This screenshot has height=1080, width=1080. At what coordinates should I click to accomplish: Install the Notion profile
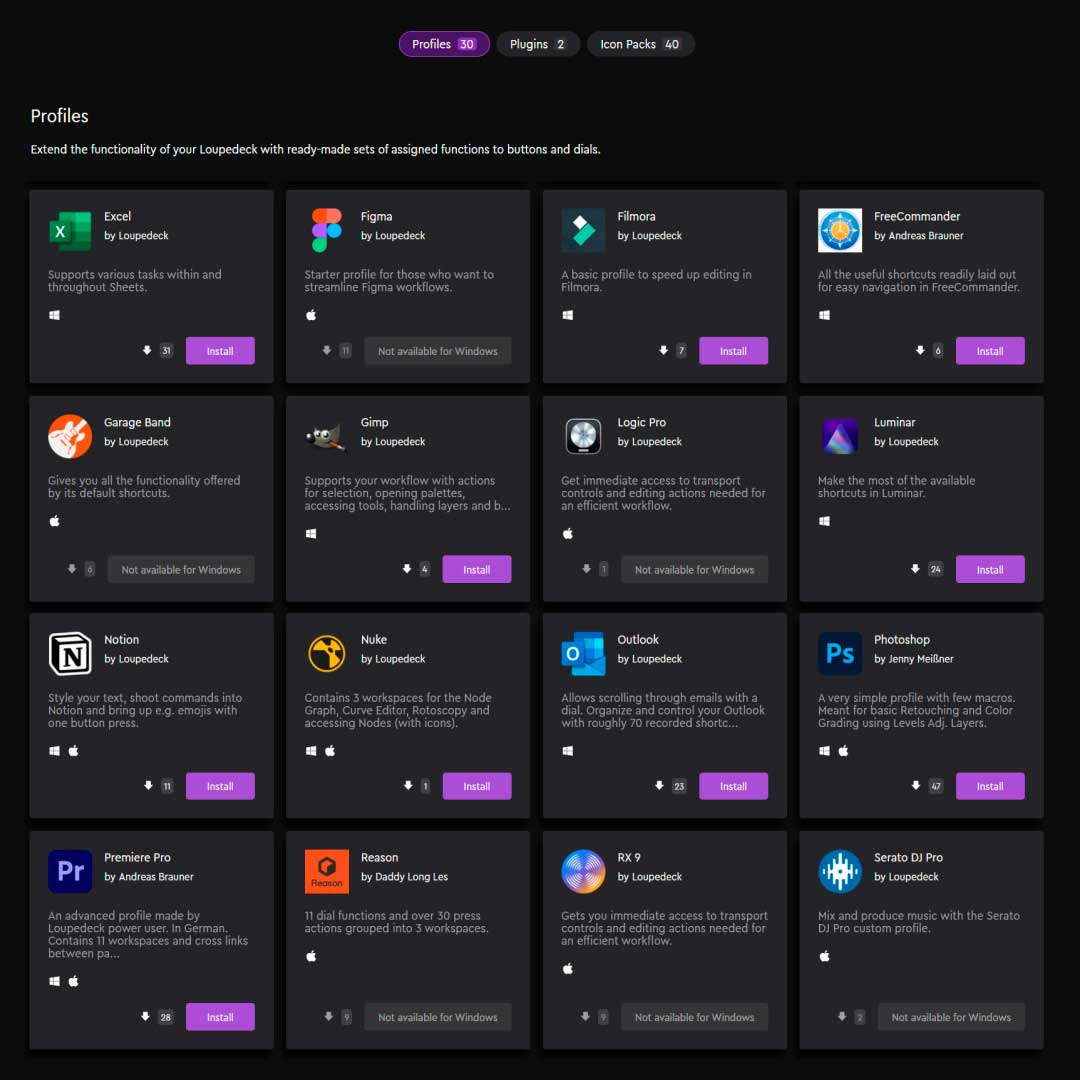[x=220, y=786]
